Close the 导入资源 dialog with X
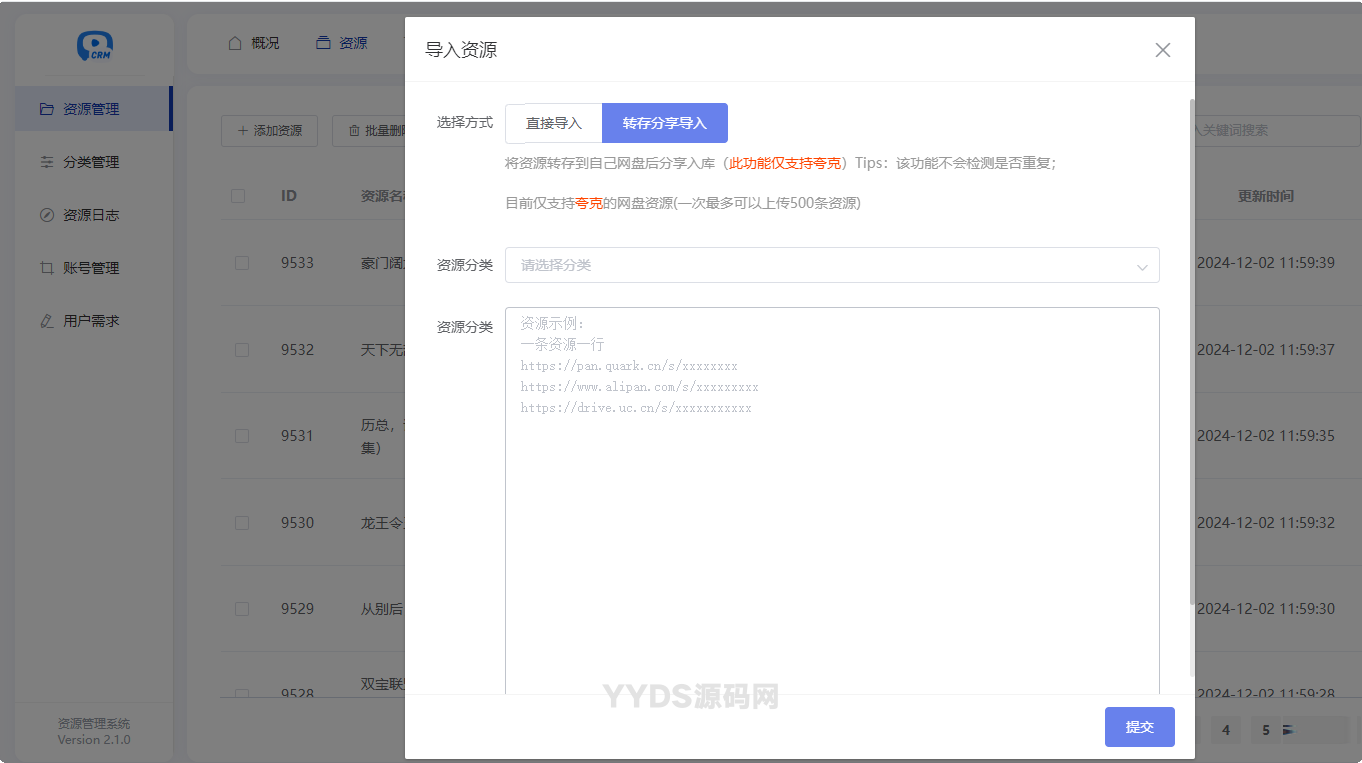 [x=1162, y=50]
